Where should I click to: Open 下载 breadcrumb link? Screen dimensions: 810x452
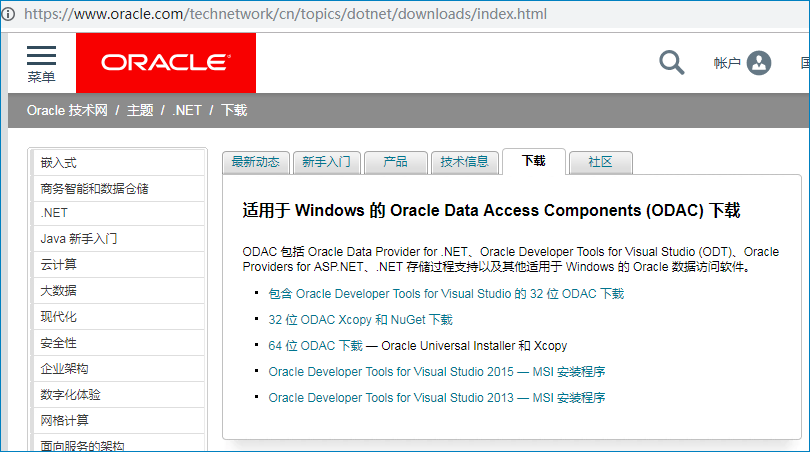click(234, 111)
